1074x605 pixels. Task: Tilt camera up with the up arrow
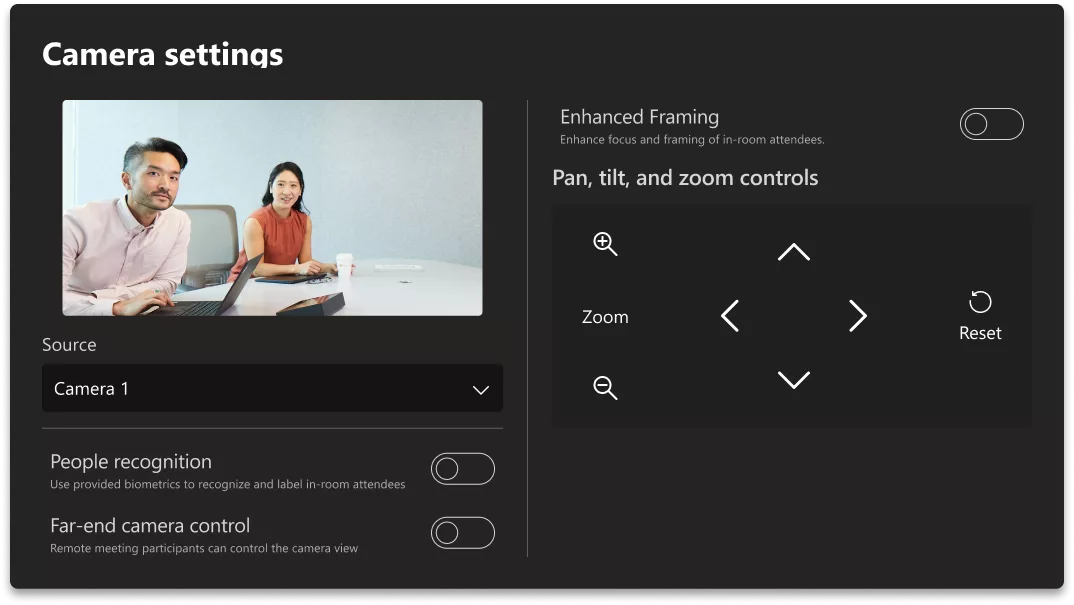(x=794, y=252)
